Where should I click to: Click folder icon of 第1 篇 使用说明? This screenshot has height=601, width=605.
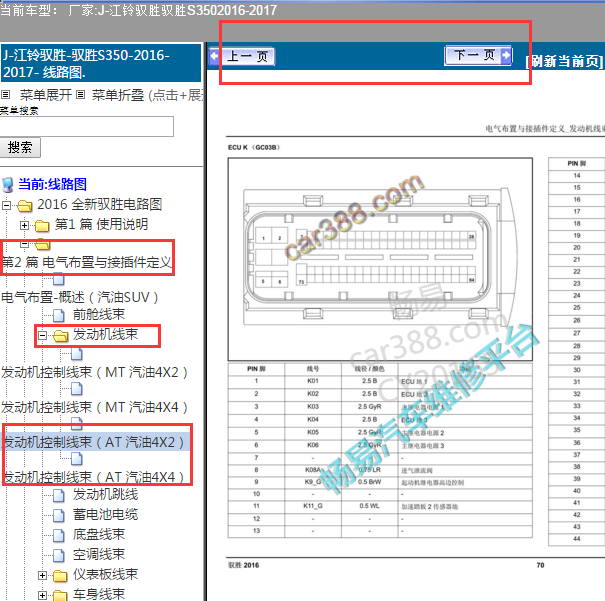point(42,226)
